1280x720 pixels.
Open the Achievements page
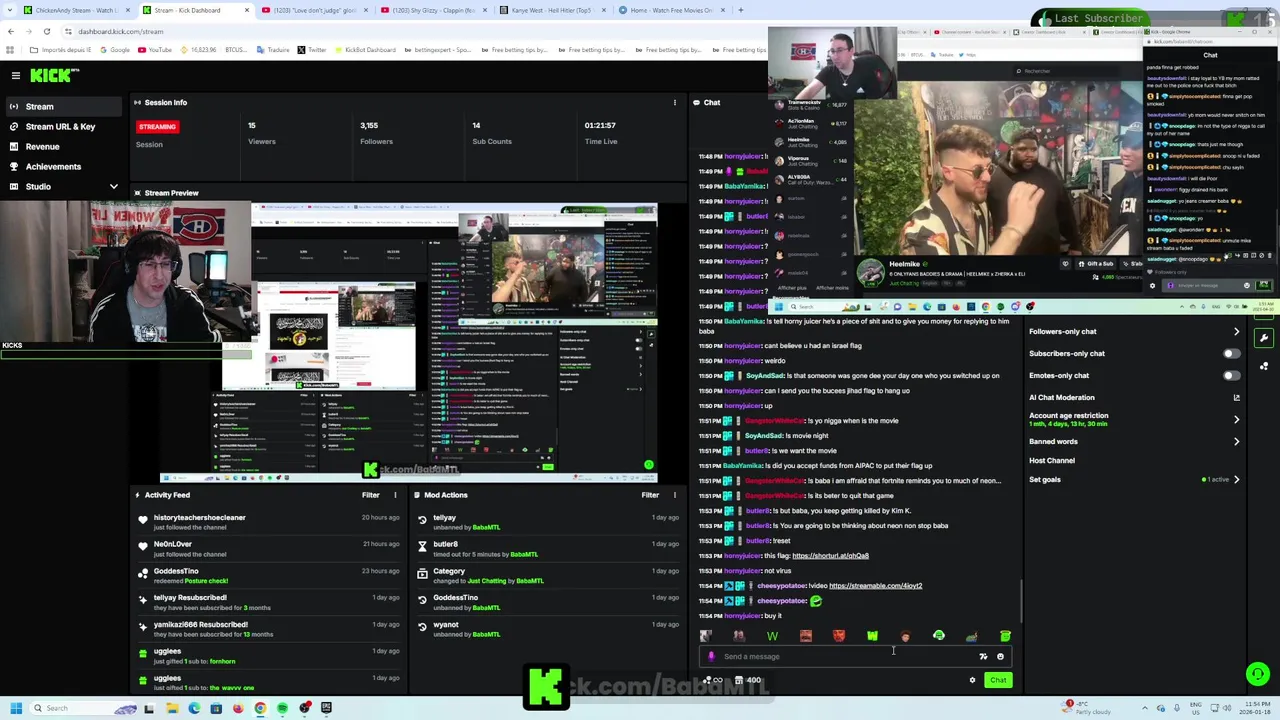[53, 167]
